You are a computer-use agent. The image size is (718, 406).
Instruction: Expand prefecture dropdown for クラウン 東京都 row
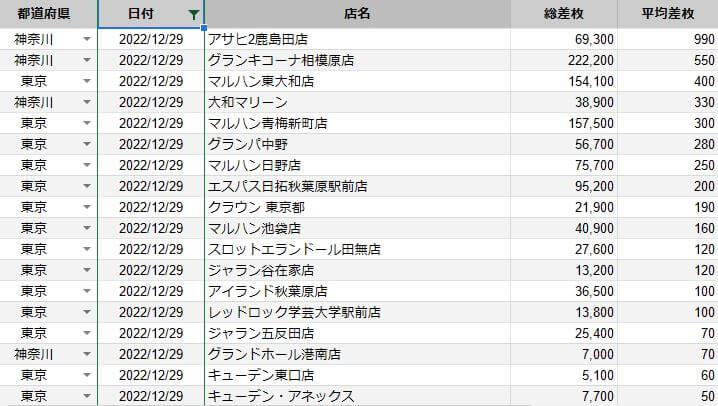[87, 207]
